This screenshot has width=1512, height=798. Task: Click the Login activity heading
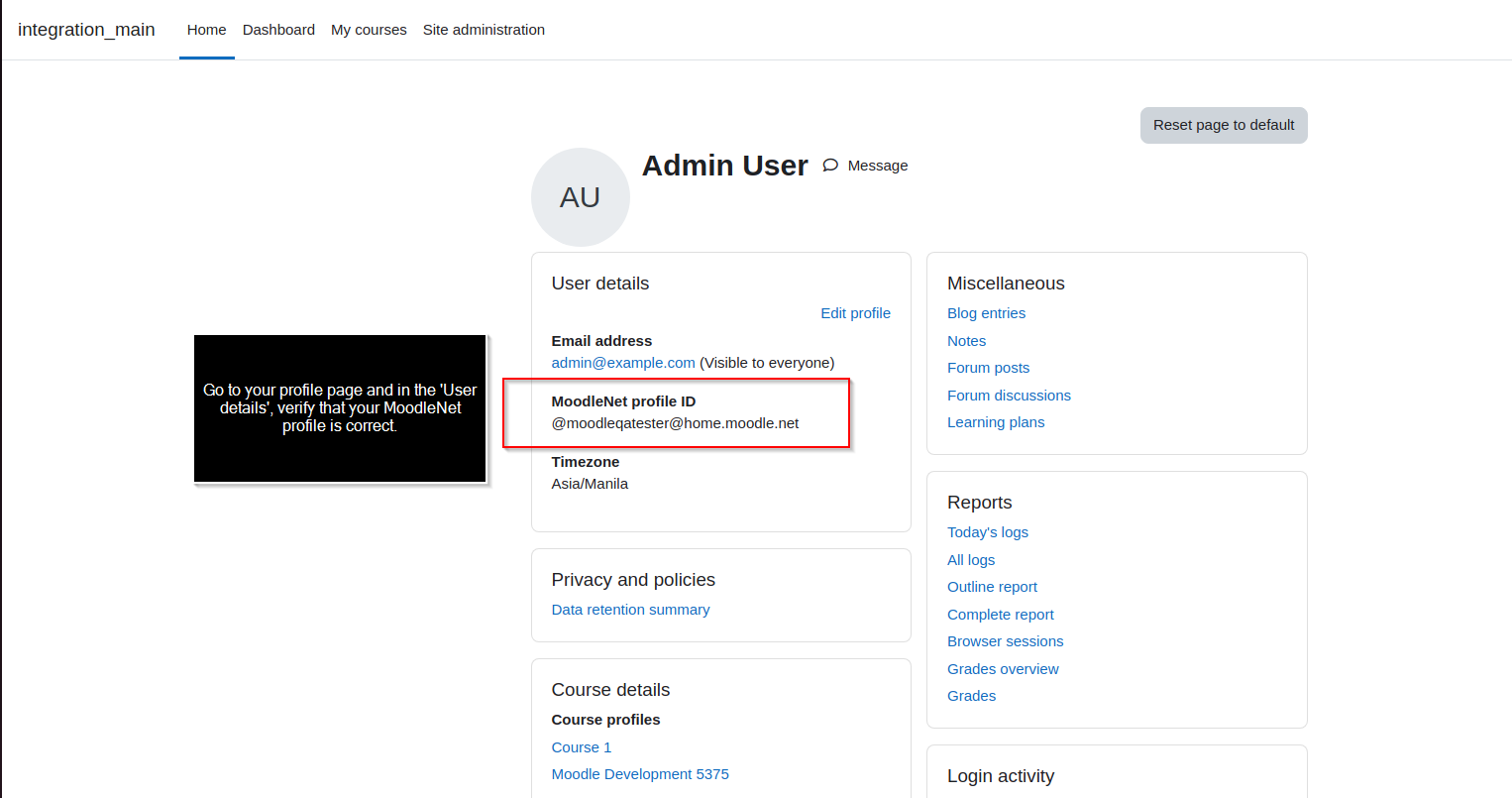point(1001,776)
